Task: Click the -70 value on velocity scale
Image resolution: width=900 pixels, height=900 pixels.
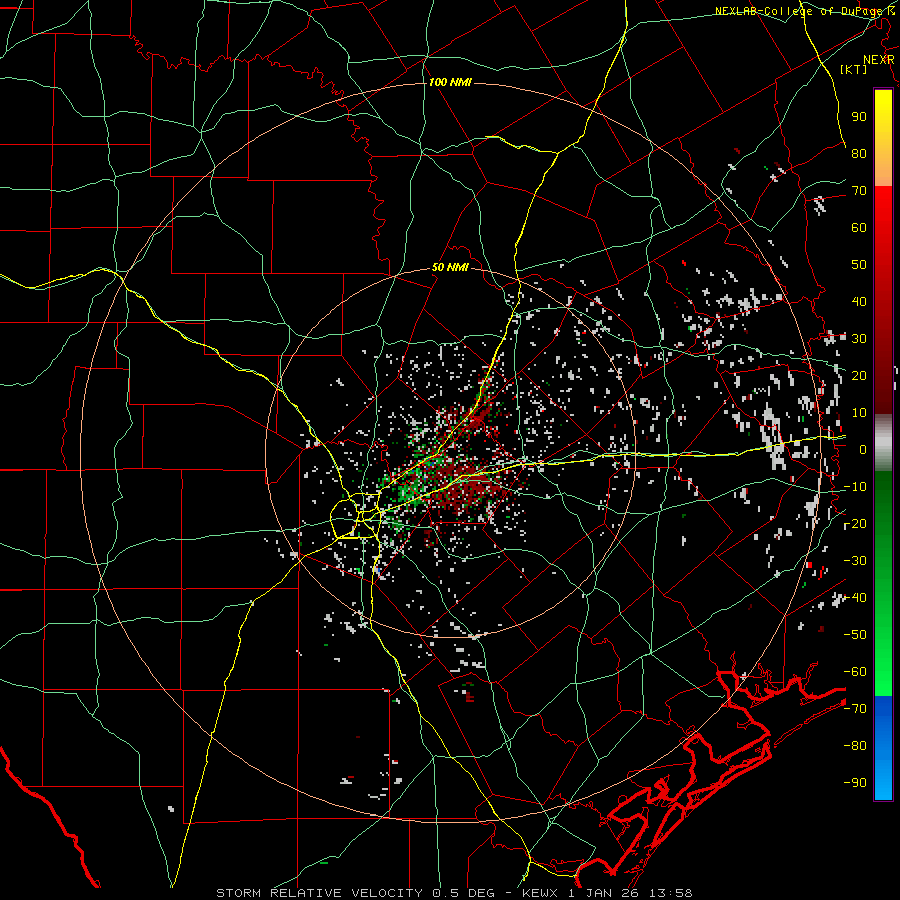Action: tap(855, 709)
